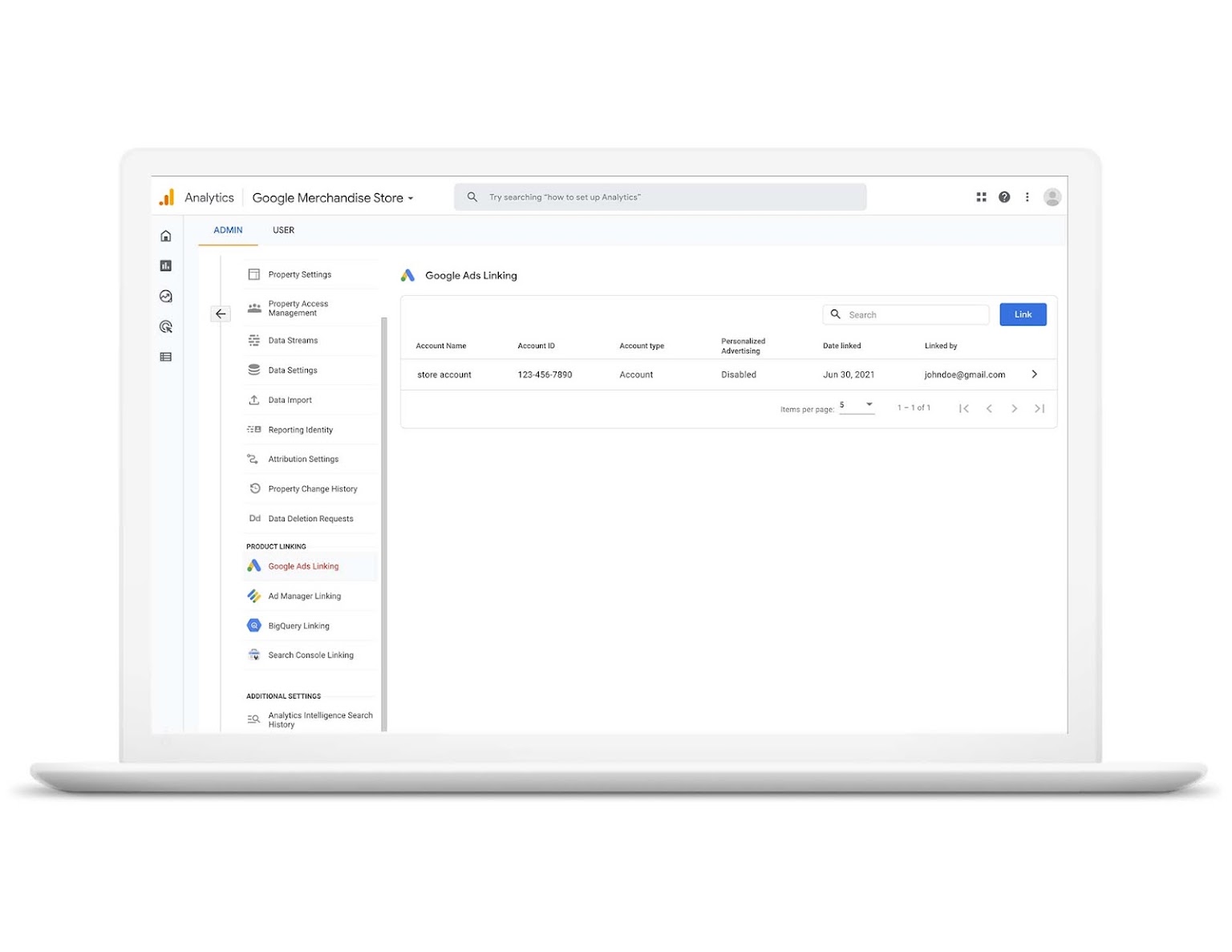Open the Explore icon in the sidebar

point(165,295)
